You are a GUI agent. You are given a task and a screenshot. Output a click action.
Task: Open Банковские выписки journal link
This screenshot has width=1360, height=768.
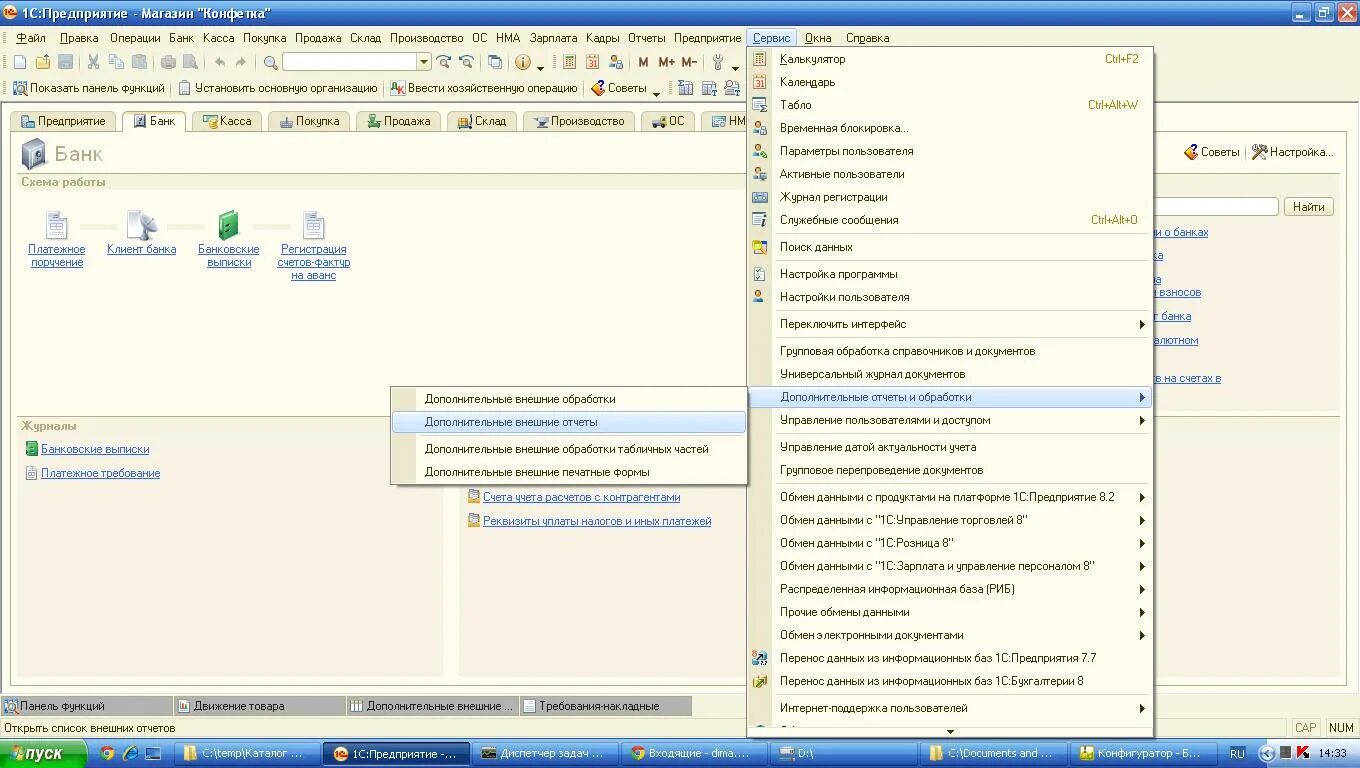pos(95,450)
